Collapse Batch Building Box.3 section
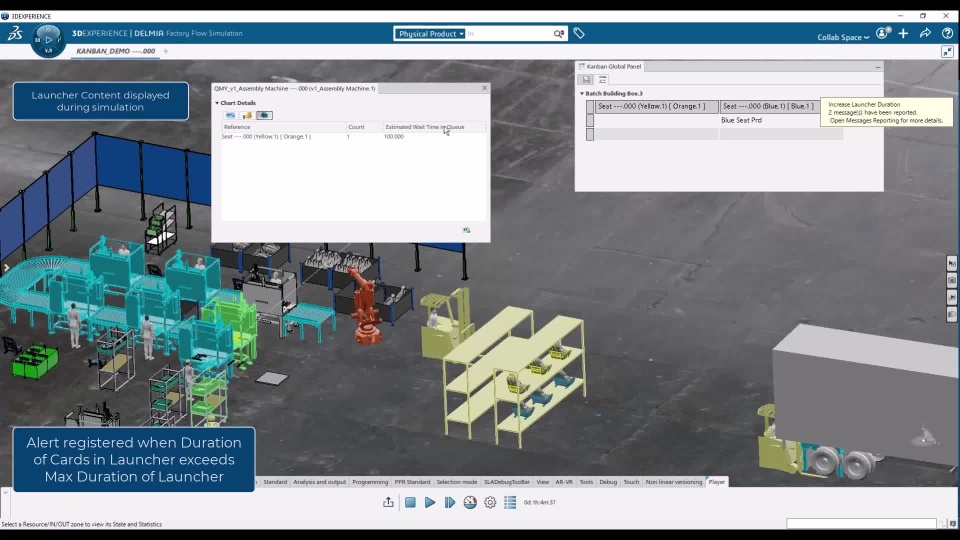960x540 pixels. [x=582, y=94]
